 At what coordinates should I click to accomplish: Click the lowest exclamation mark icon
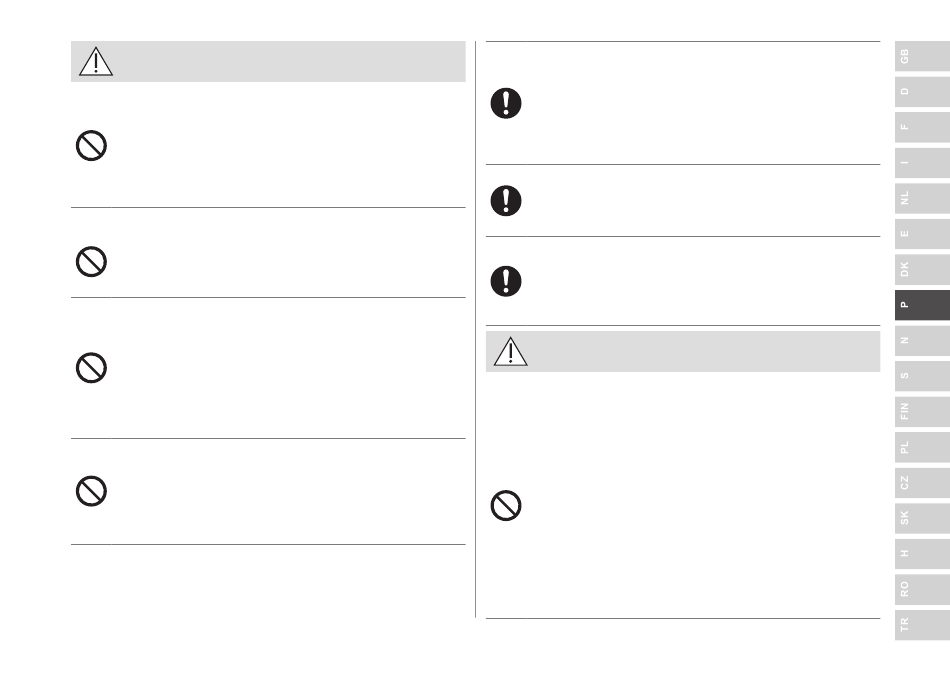tap(506, 281)
